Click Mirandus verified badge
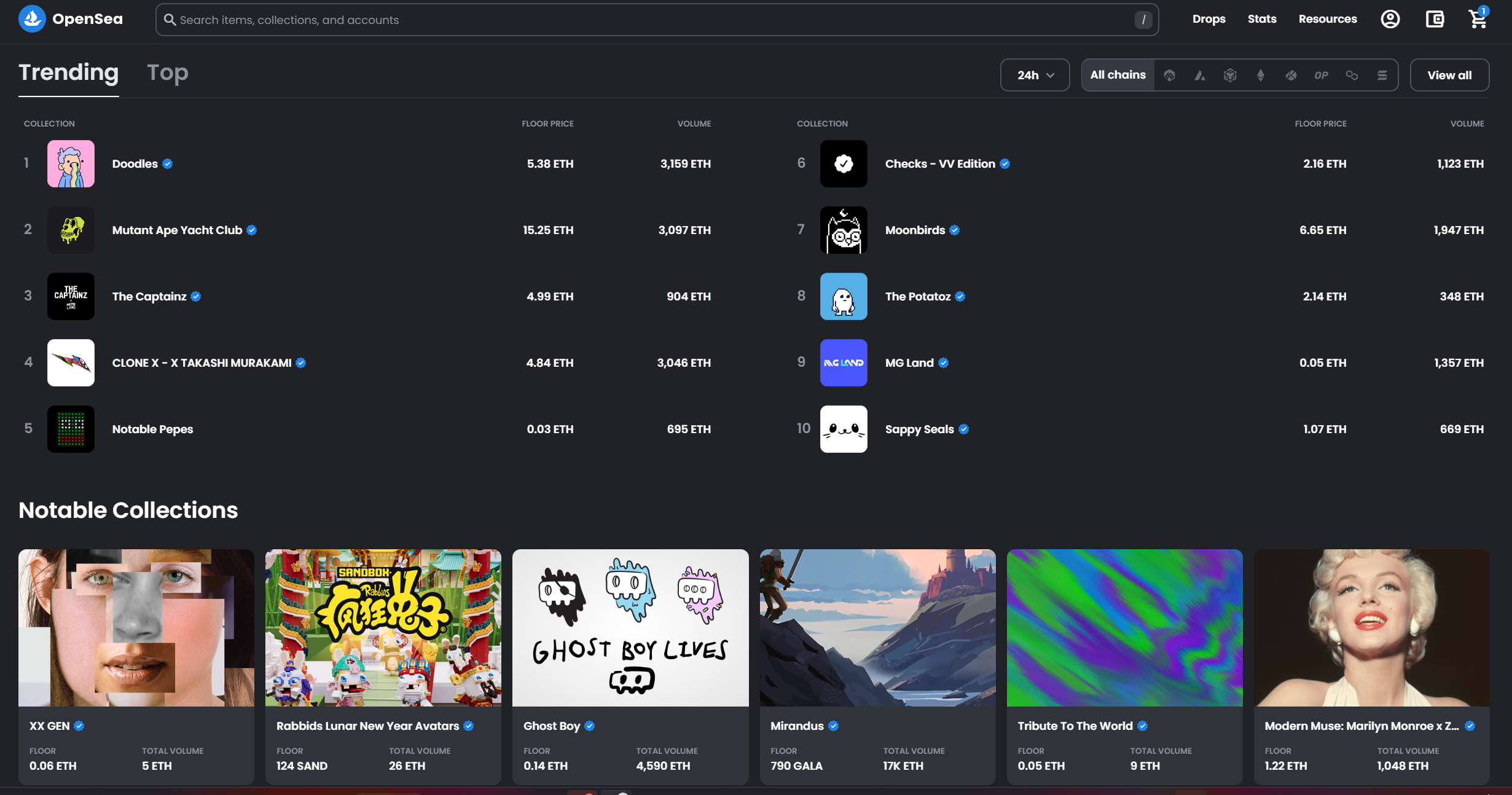 tap(833, 726)
